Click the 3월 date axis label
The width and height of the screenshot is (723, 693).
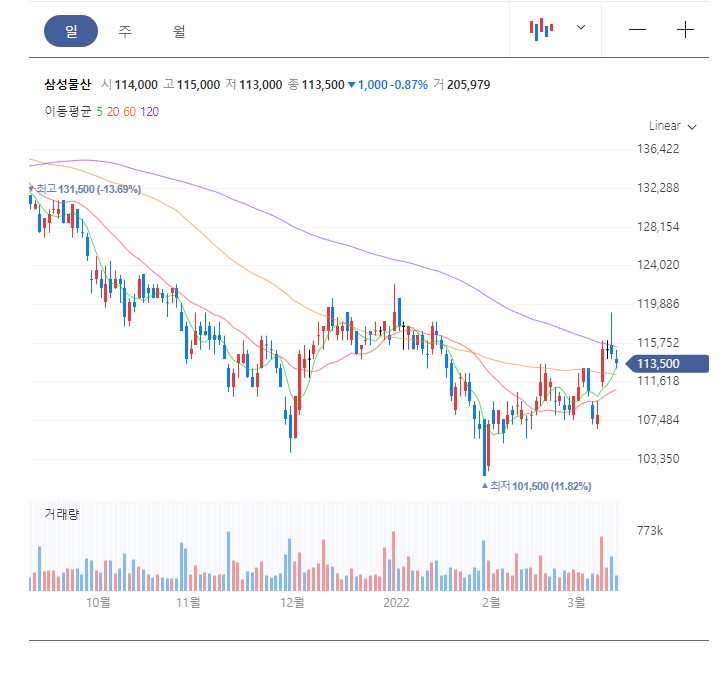576,602
